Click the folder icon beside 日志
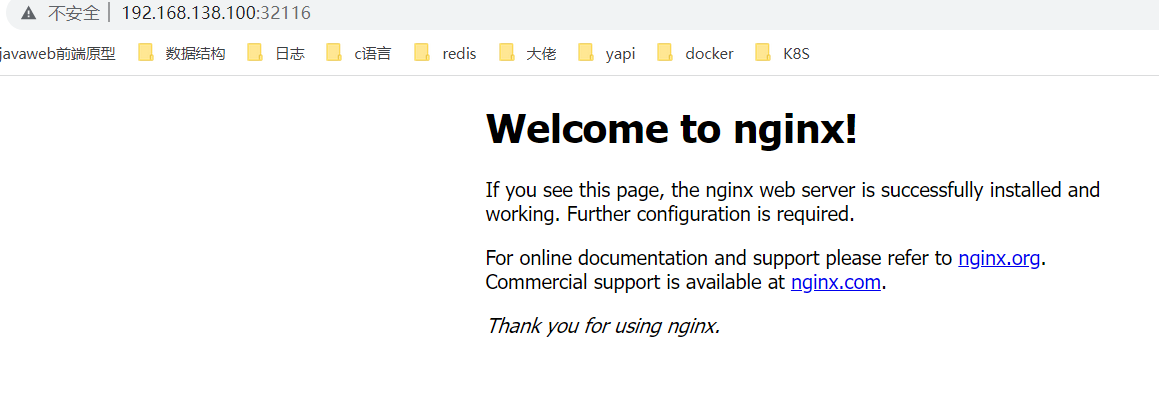Viewport: 1159px width, 416px height. pos(255,52)
